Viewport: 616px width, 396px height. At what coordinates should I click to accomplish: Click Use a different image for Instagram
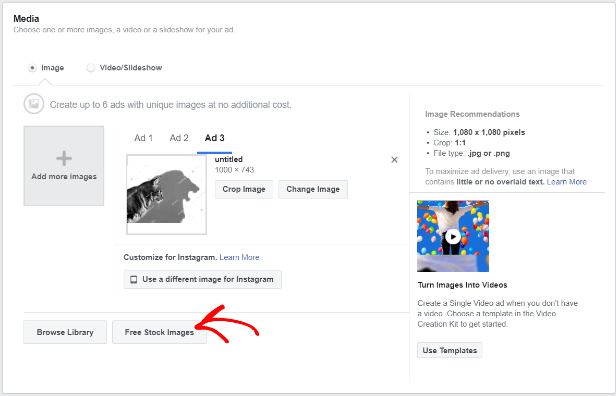pyautogui.click(x=202, y=279)
